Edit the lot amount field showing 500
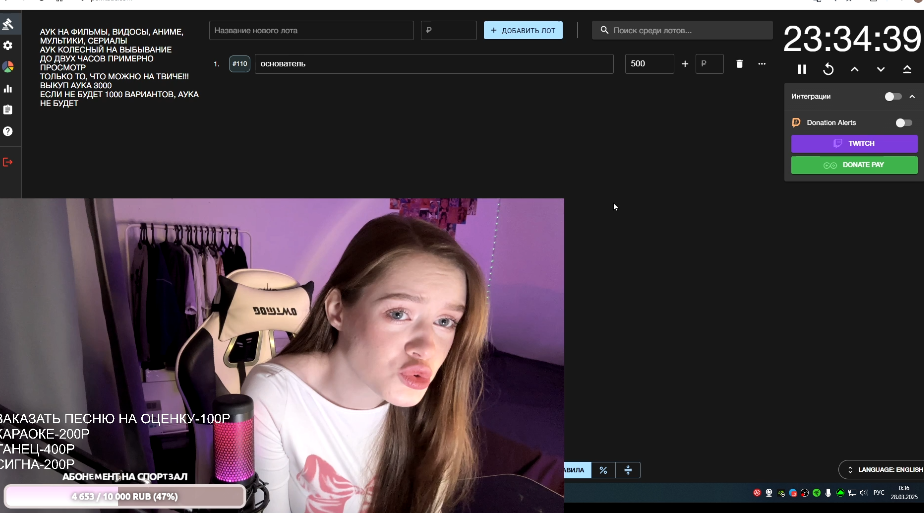The height and width of the screenshot is (513, 924). [649, 64]
